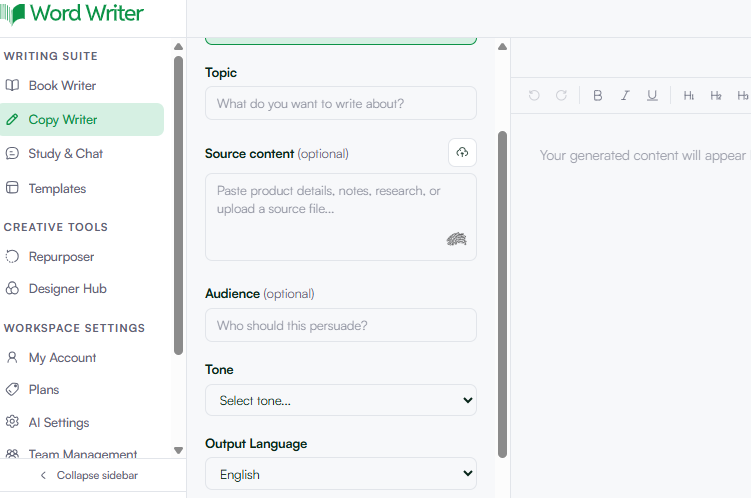
Task: Click Designer Hub icon
Action: (x=12, y=288)
